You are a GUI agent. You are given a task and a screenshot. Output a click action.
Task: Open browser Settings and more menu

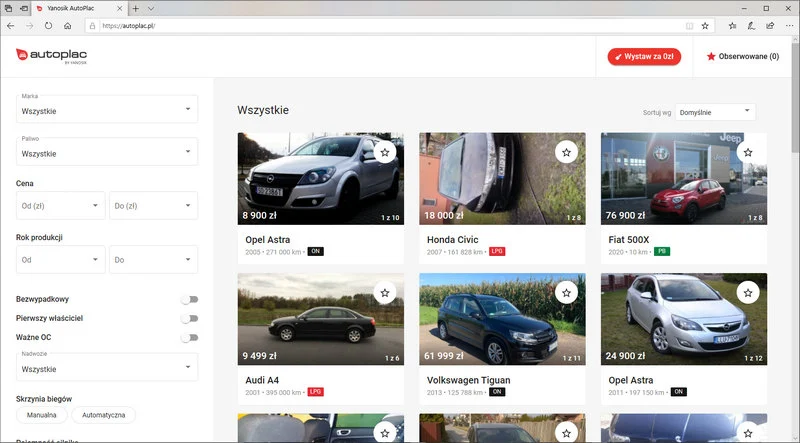point(789,26)
